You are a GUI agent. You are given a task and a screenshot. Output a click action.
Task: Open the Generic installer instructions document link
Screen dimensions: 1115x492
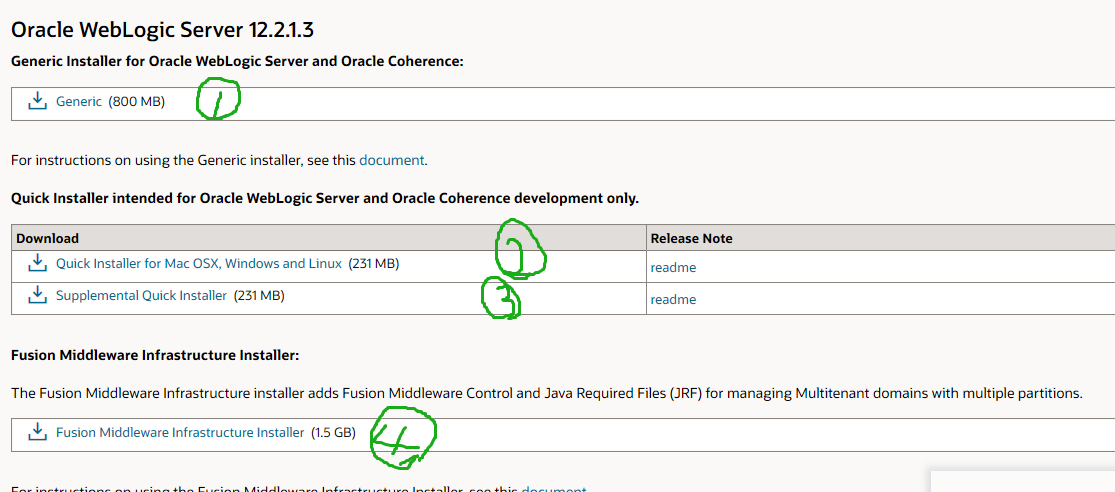(x=392, y=160)
